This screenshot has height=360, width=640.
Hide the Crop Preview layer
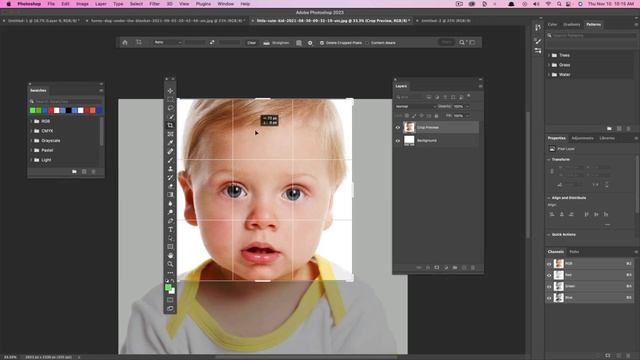click(x=398, y=127)
